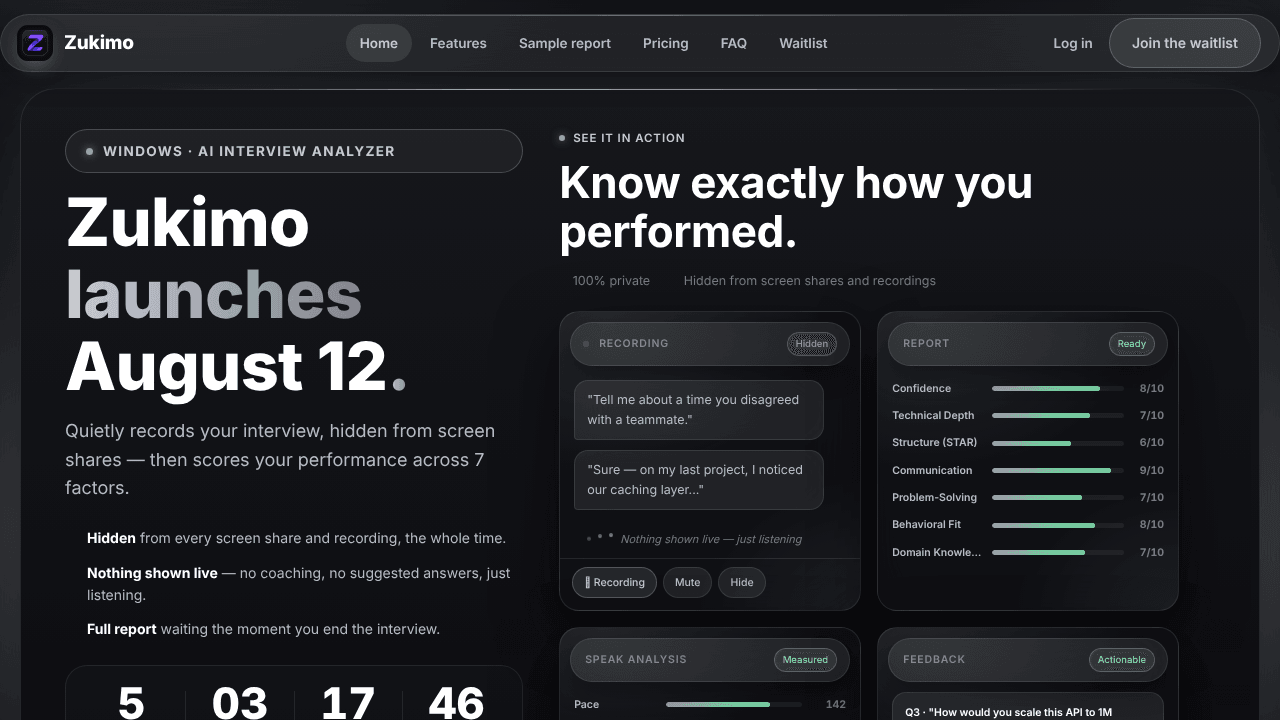Click "Hidden from screen shares and recordings" text

point(810,281)
